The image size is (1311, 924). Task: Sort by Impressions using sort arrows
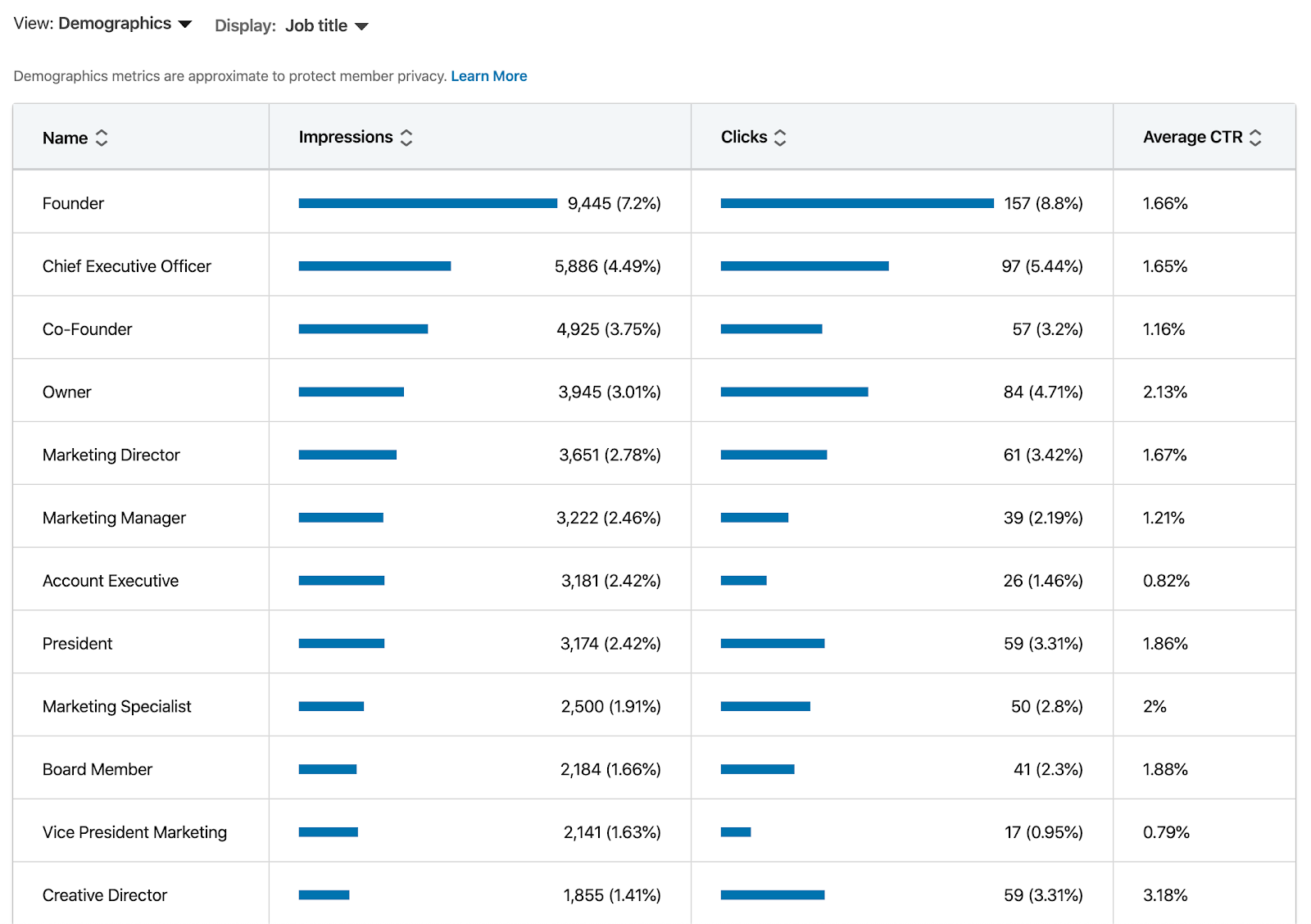pos(406,138)
